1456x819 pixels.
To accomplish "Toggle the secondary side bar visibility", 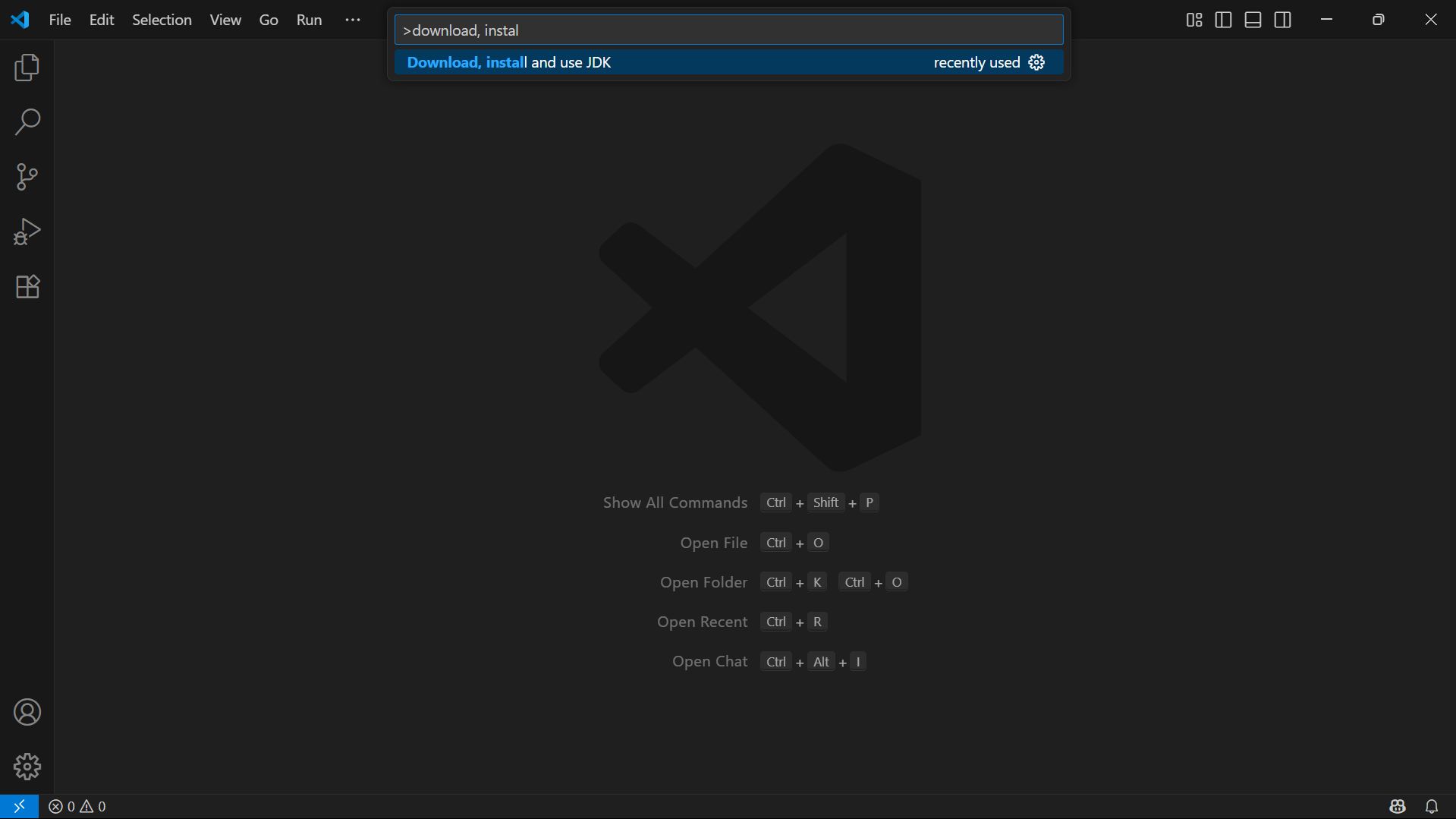I will 1282,20.
